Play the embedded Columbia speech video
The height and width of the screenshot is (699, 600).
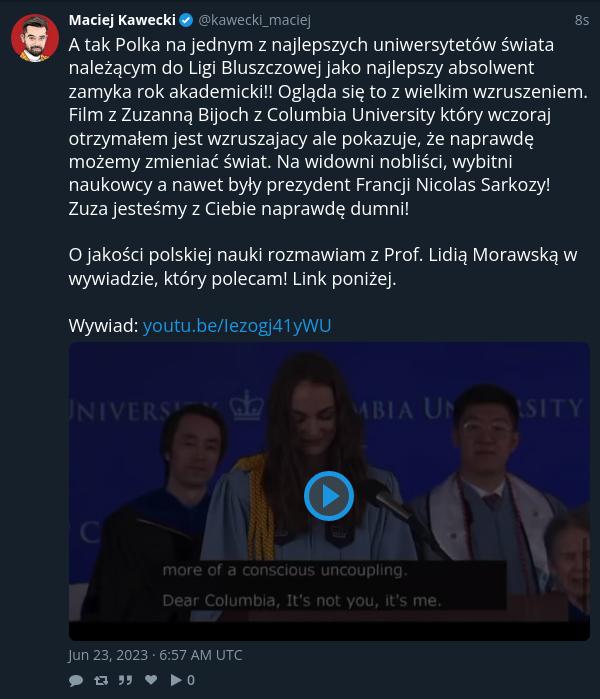(x=329, y=496)
